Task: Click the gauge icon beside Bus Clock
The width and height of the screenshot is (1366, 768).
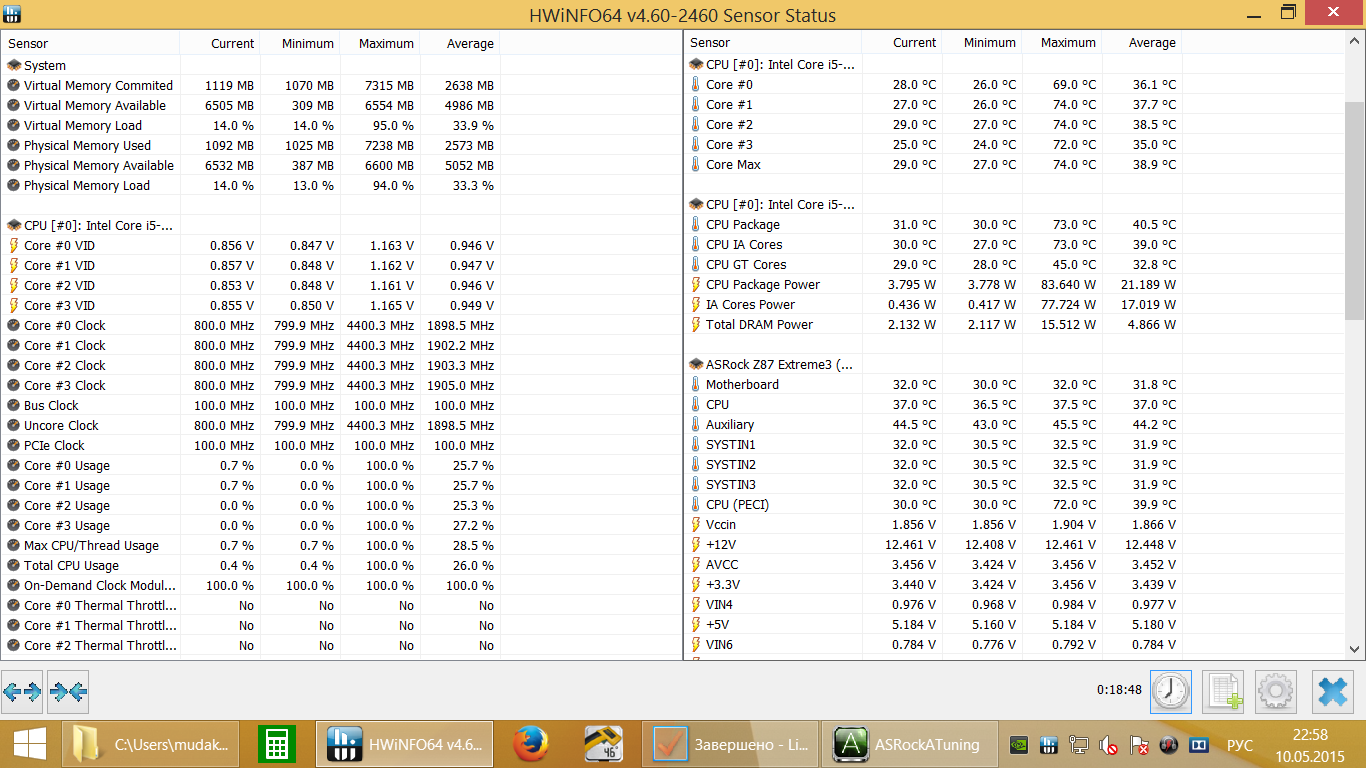Action: point(13,405)
